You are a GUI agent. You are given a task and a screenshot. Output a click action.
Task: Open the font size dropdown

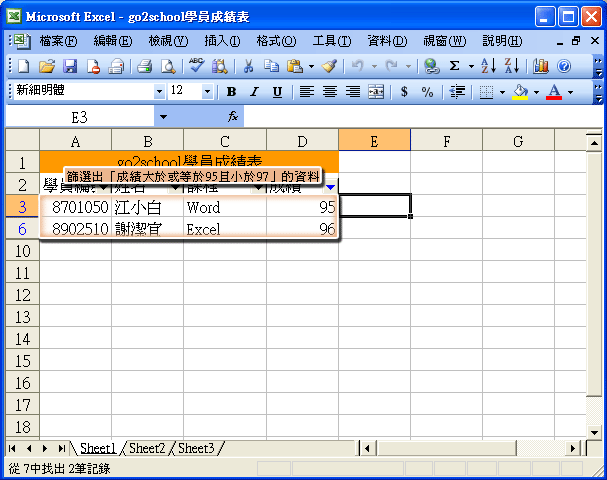coord(209,91)
